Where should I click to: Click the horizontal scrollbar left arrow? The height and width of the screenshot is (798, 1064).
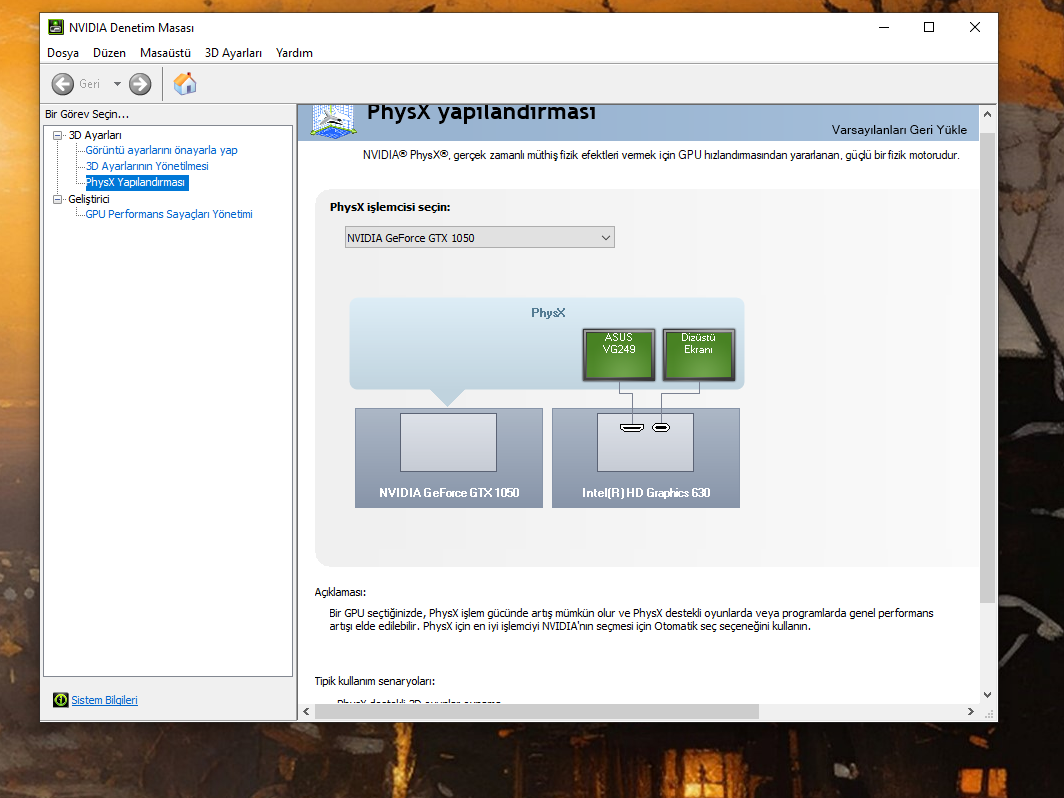point(306,711)
